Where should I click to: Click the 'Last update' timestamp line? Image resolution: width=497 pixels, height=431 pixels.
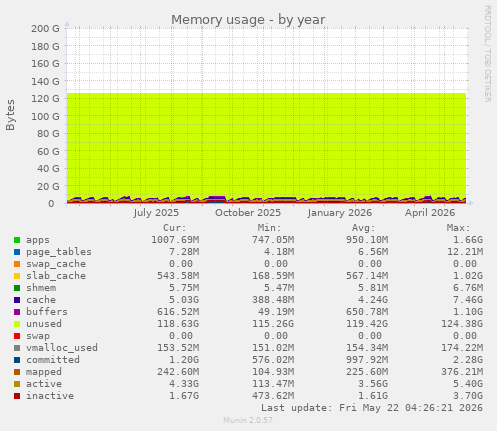tap(372, 408)
